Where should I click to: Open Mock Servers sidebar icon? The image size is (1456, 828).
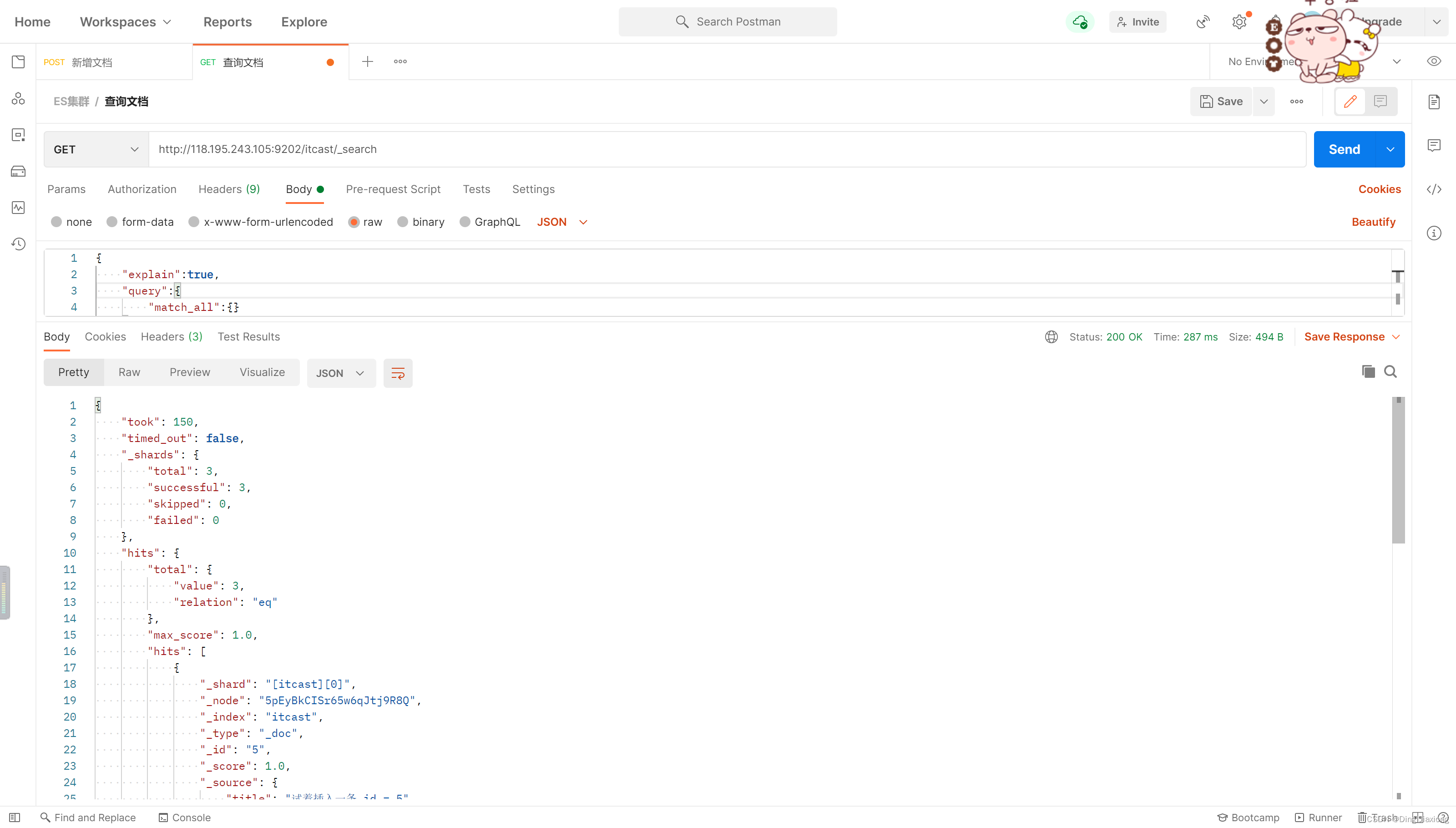pos(18,171)
